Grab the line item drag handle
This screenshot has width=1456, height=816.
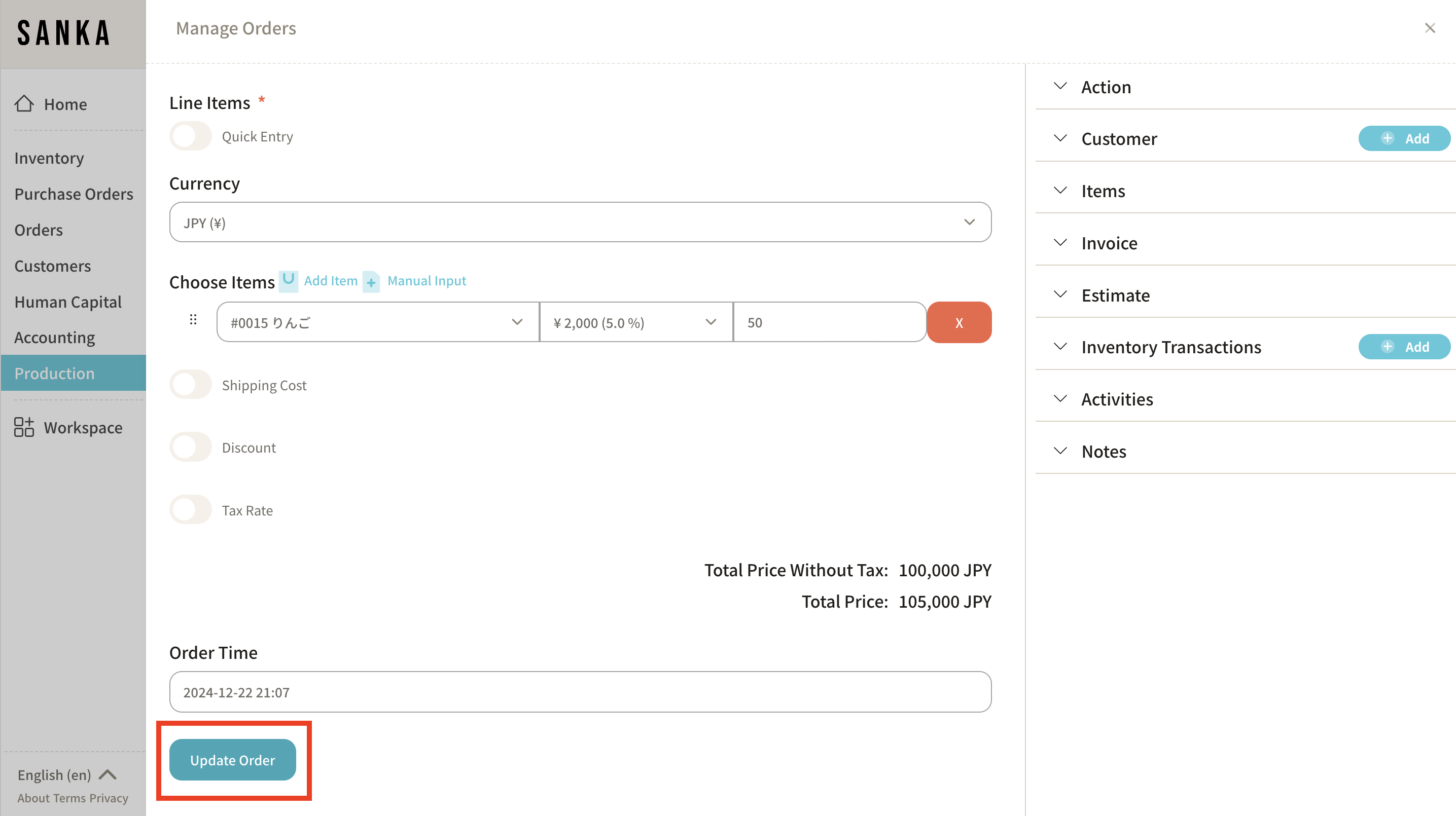coord(193,320)
